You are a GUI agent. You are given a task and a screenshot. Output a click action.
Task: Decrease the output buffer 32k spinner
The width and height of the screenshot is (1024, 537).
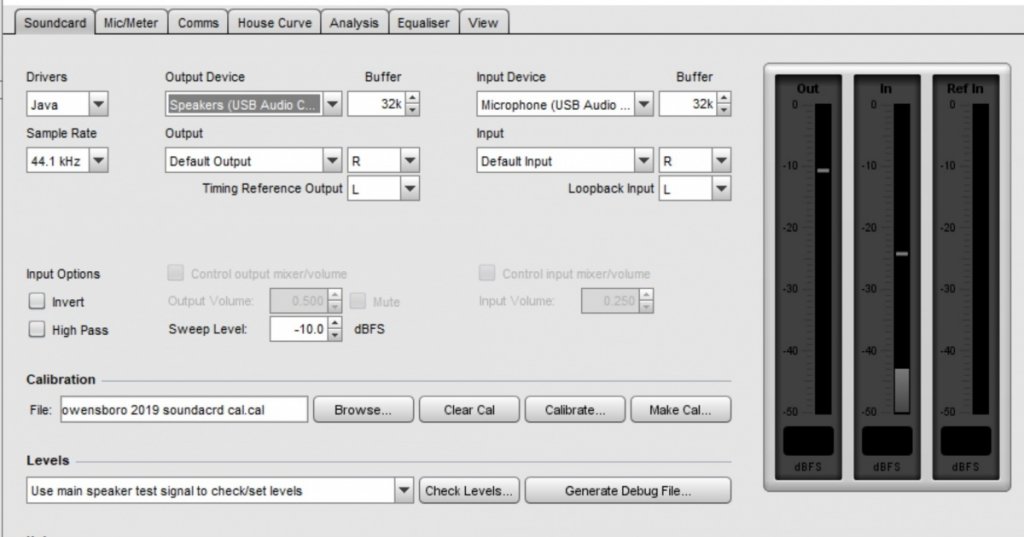[412, 110]
